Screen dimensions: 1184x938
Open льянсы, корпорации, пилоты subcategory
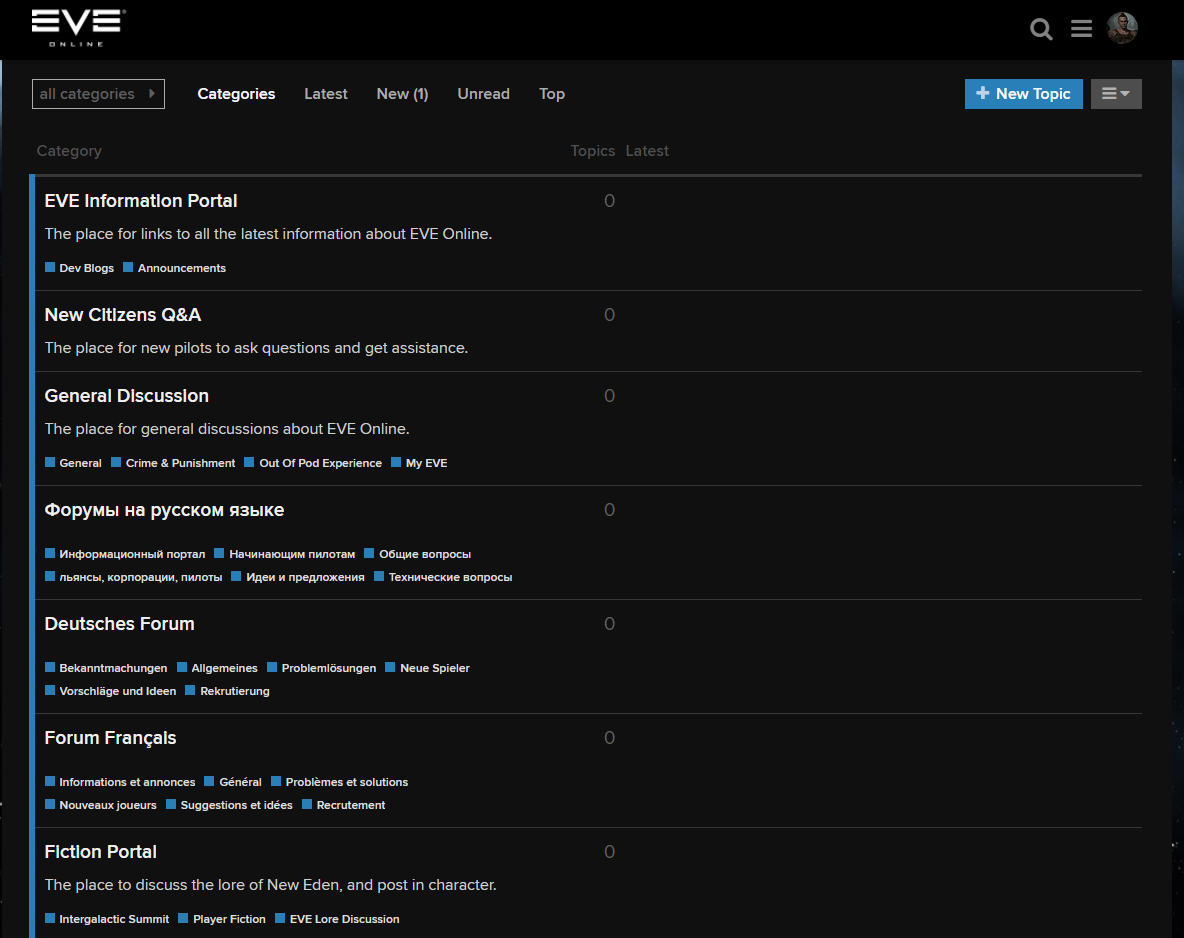[x=133, y=577]
